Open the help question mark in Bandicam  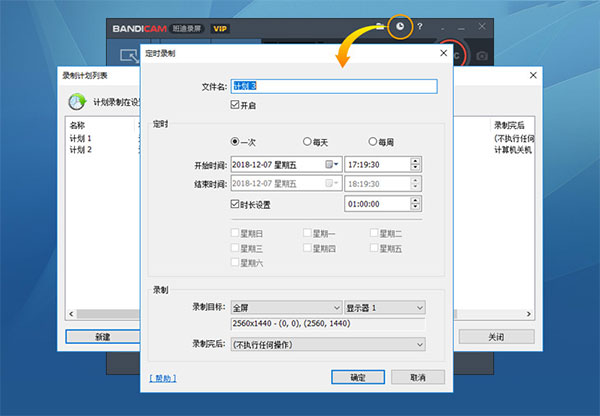(420, 26)
